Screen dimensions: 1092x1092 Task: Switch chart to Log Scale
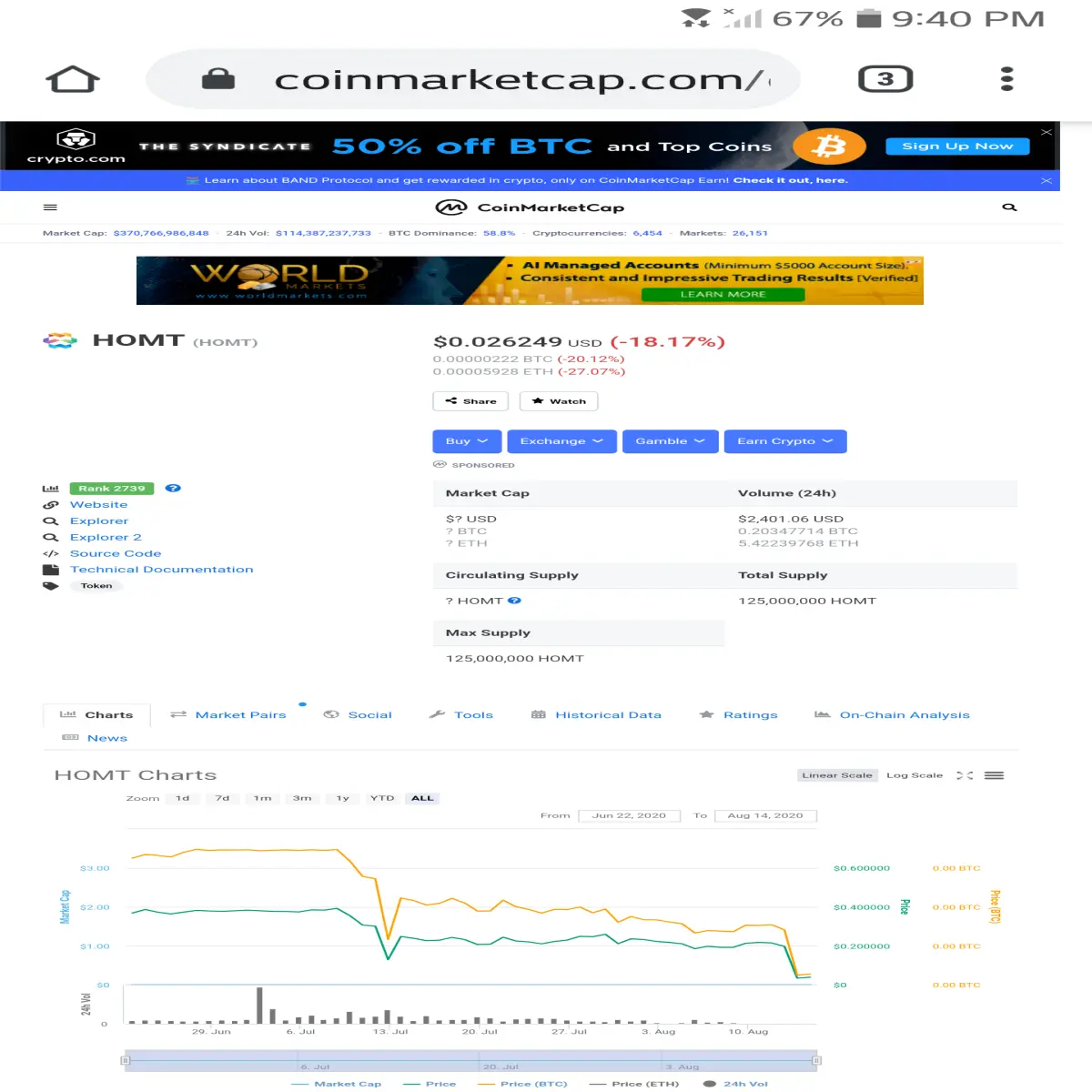tap(915, 775)
